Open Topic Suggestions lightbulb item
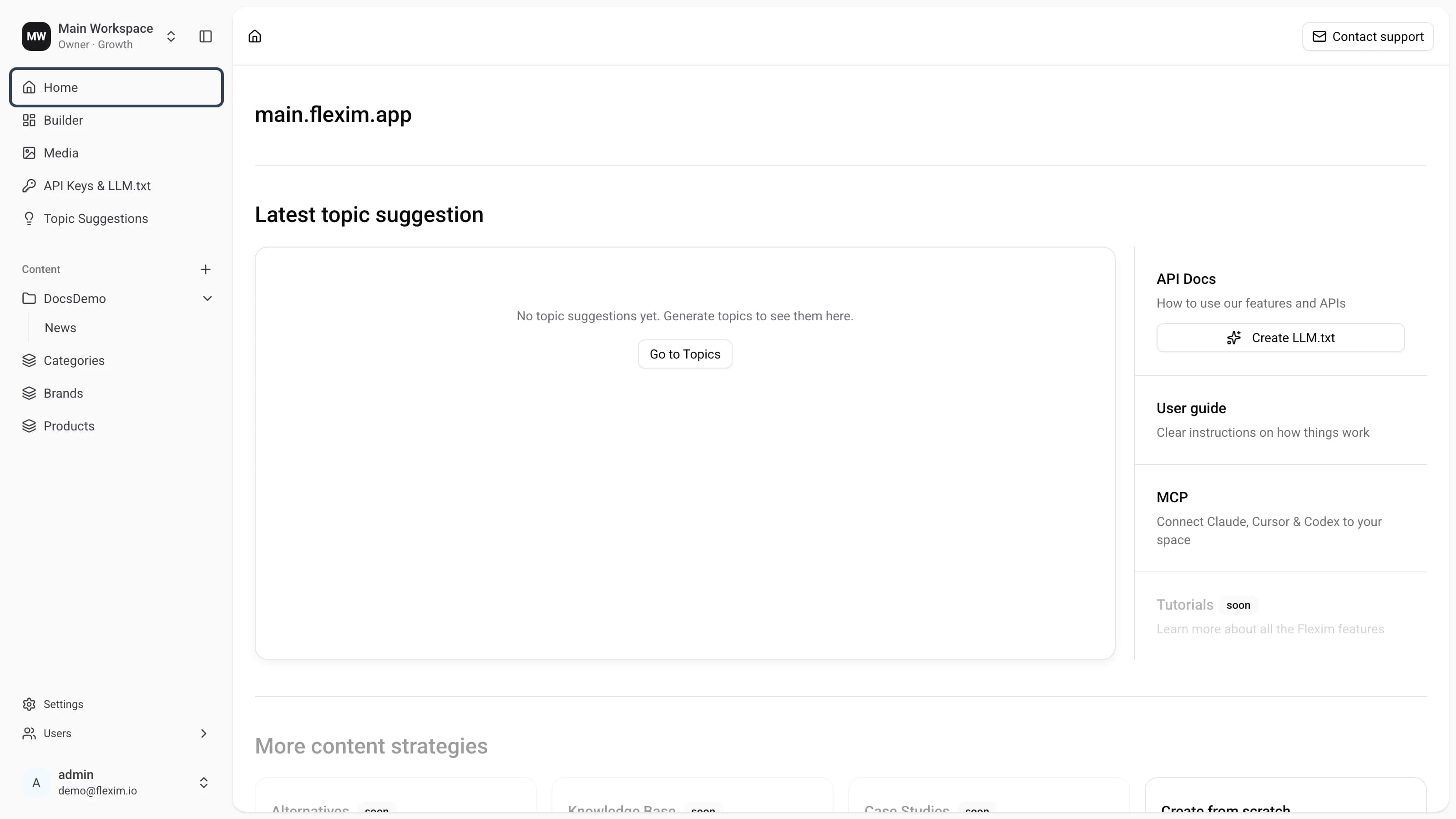This screenshot has height=819, width=1456. tap(116, 219)
